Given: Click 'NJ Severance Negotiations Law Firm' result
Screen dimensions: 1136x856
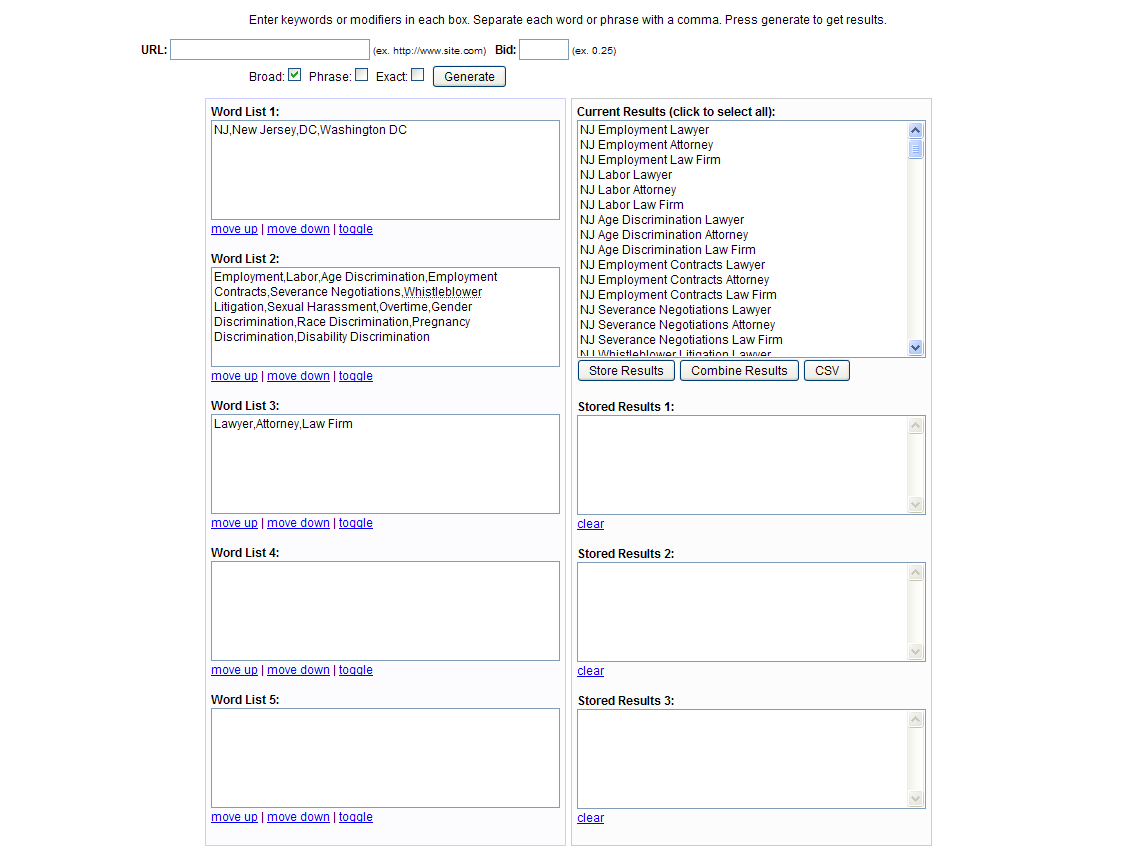Looking at the screenshot, I should pyautogui.click(x=681, y=340).
